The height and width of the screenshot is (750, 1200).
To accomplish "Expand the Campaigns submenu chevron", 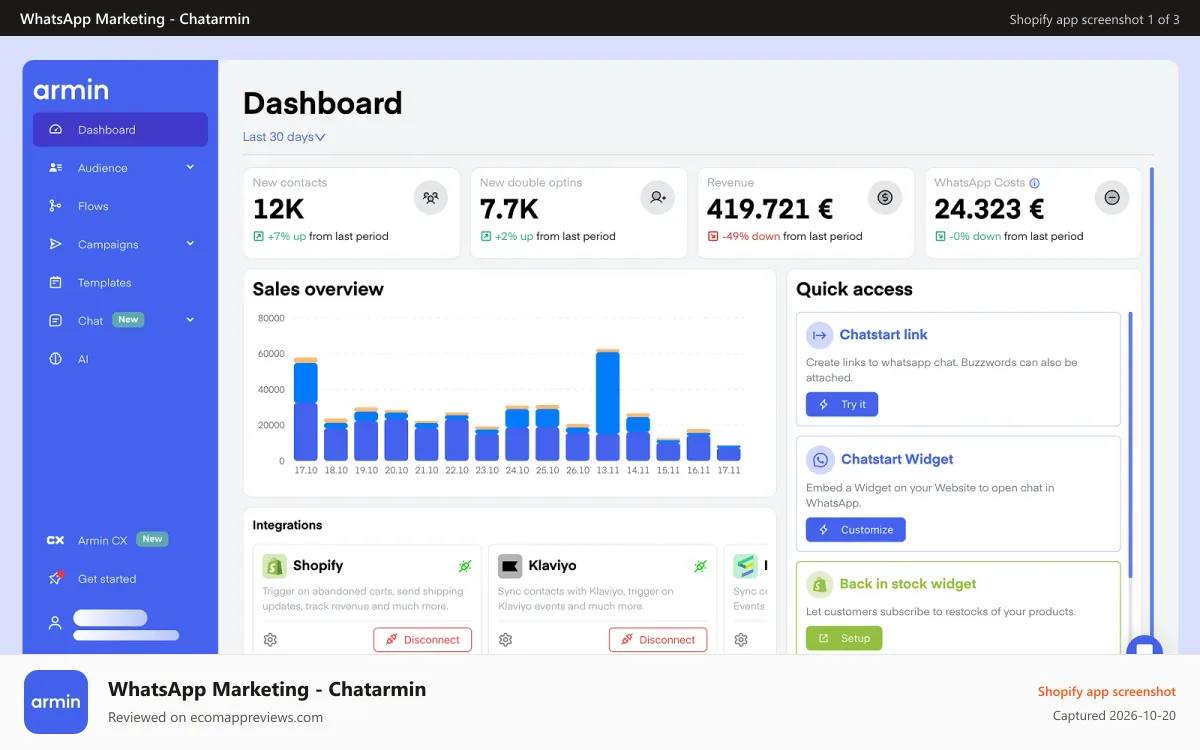I will (x=190, y=243).
